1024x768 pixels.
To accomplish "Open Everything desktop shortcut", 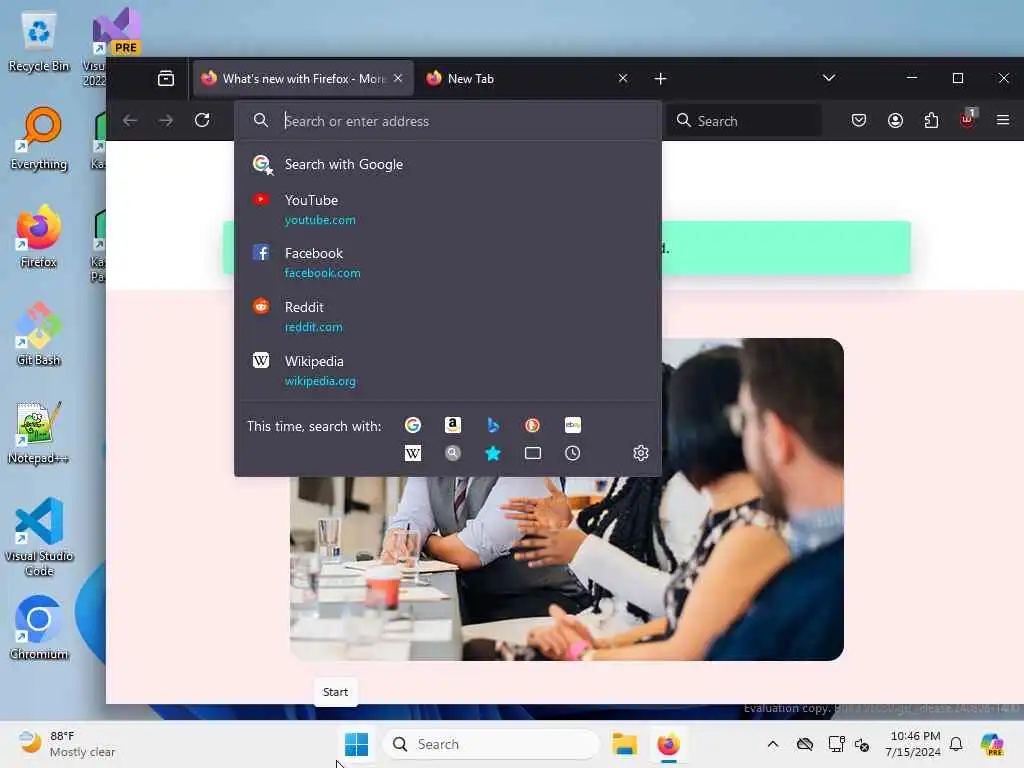I will click(x=39, y=139).
